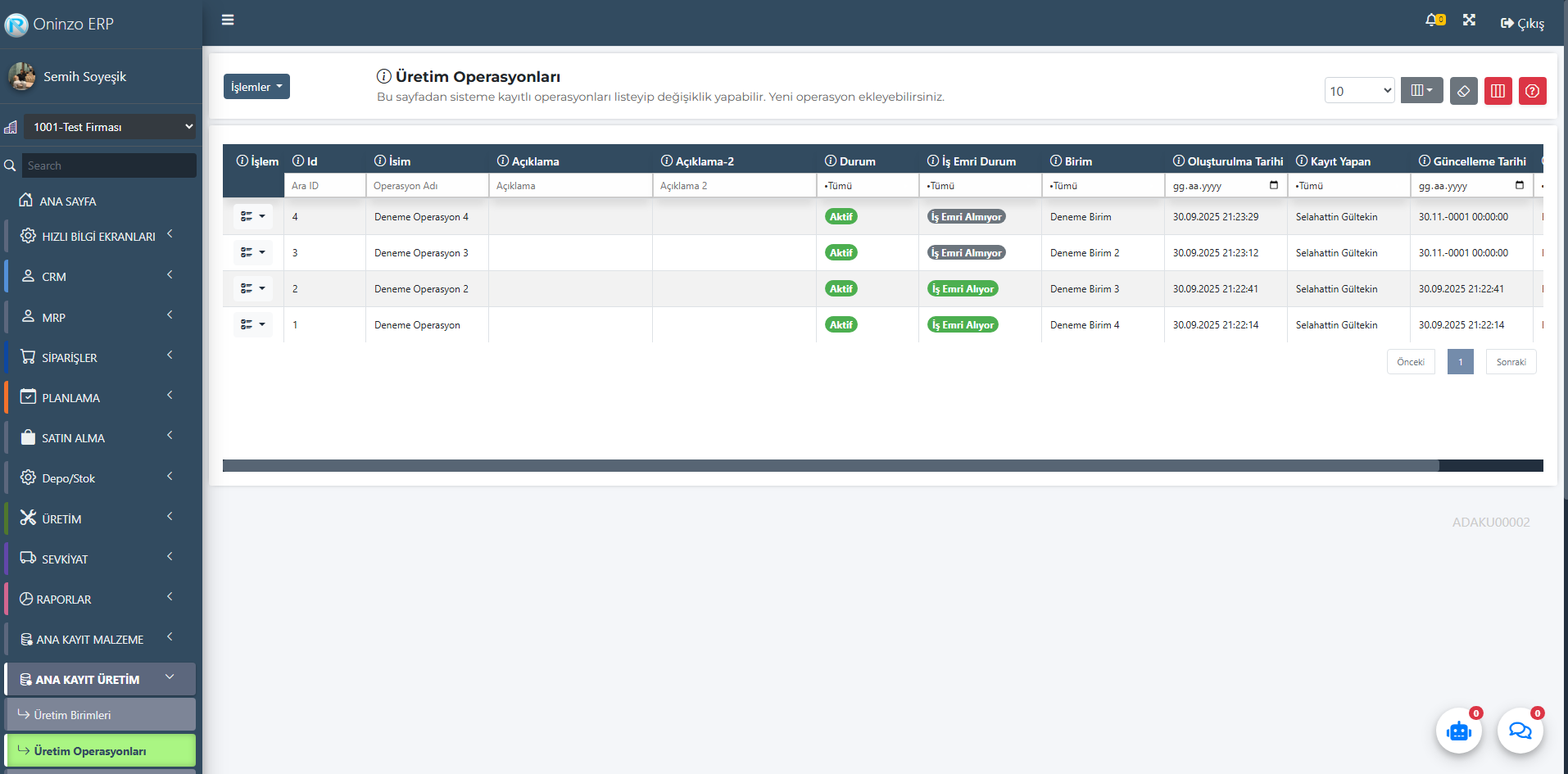This screenshot has width=1568, height=774.
Task: Open the chat messages bubble icon
Action: 1520,731
